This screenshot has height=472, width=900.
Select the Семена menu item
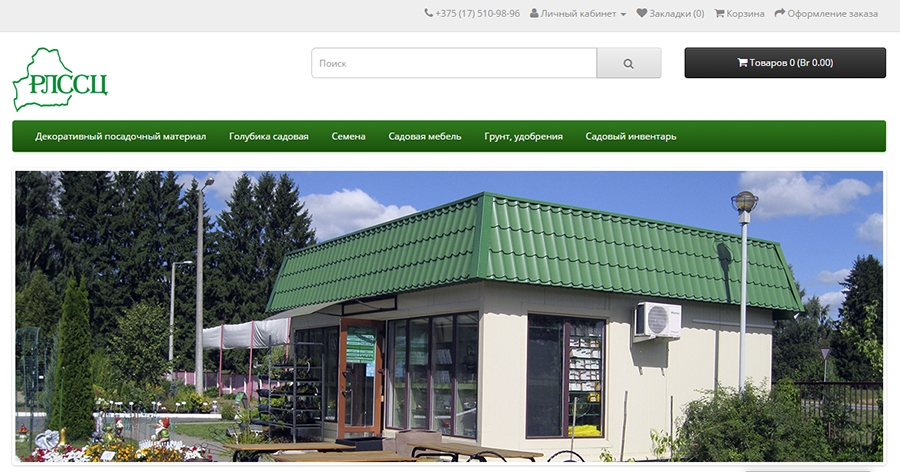click(x=348, y=137)
